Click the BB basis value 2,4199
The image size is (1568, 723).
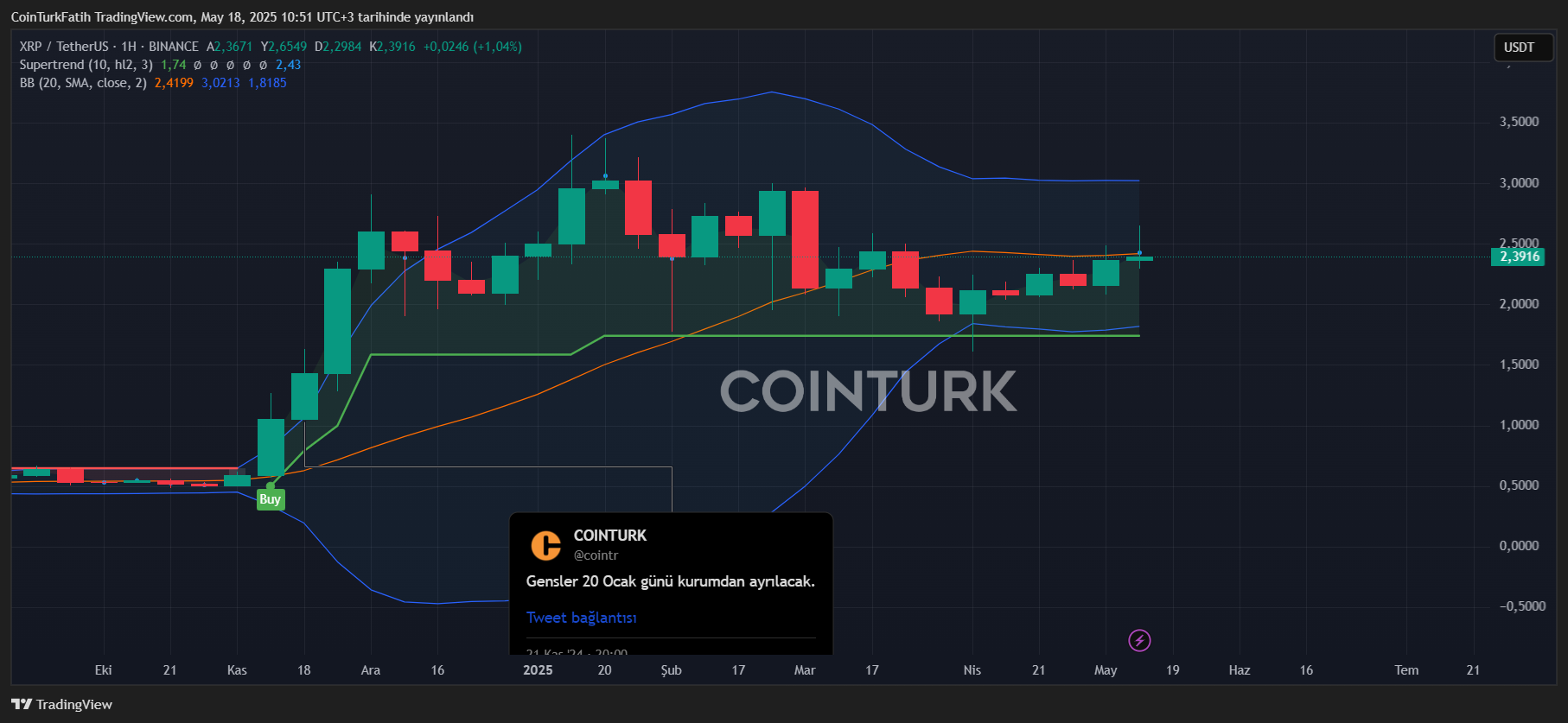click(174, 83)
